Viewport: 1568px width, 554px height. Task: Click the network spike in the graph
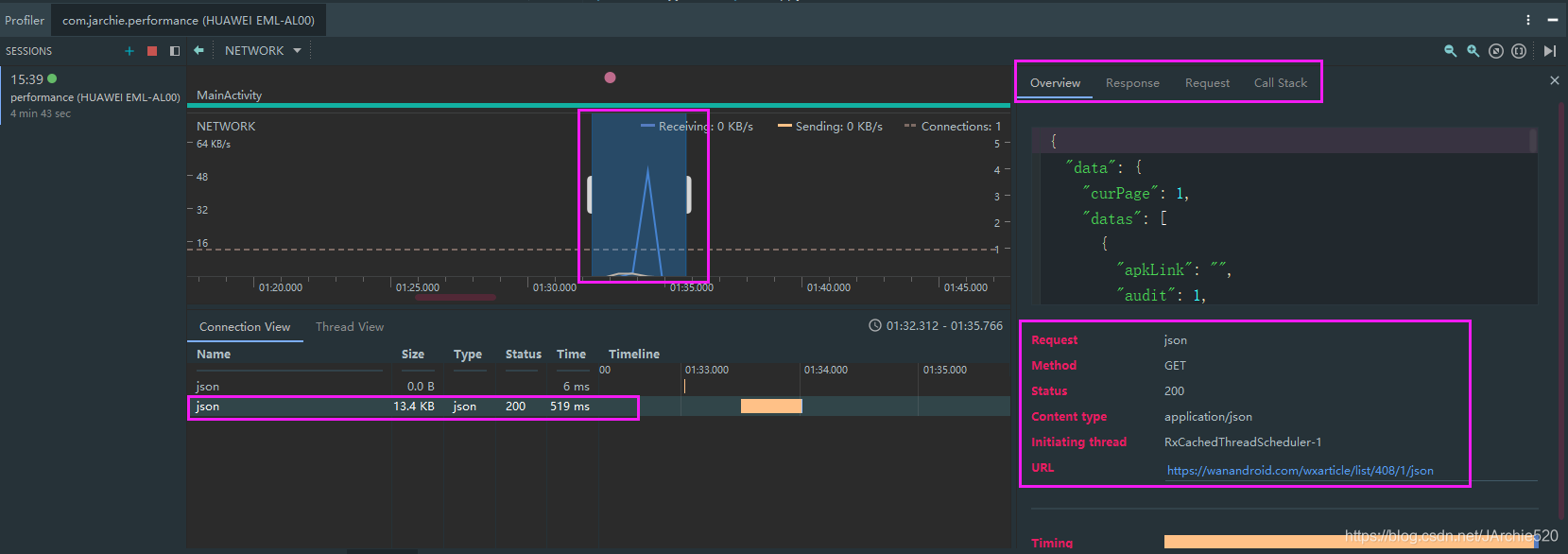click(647, 222)
